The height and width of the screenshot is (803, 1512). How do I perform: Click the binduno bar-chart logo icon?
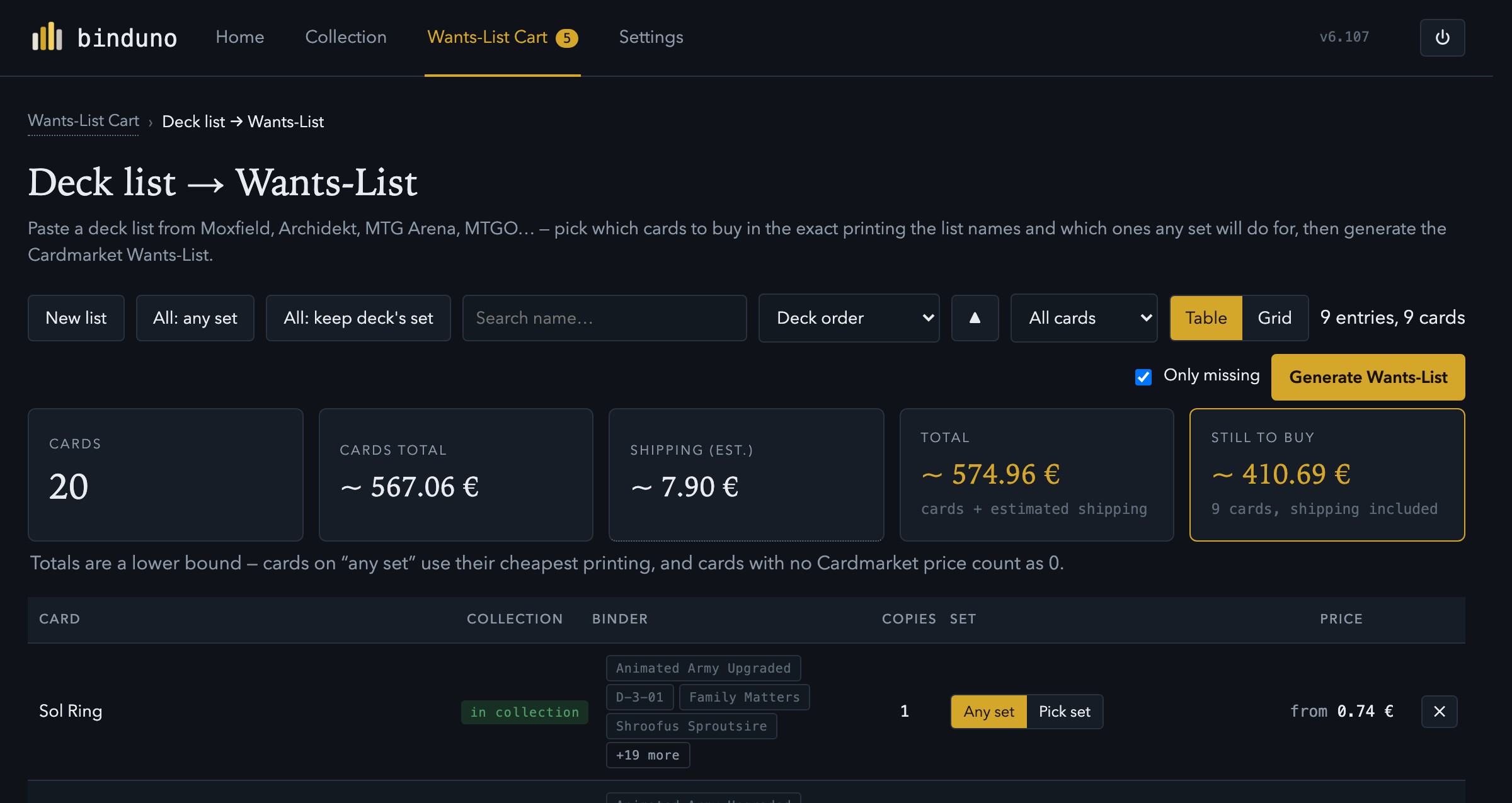tap(47, 37)
